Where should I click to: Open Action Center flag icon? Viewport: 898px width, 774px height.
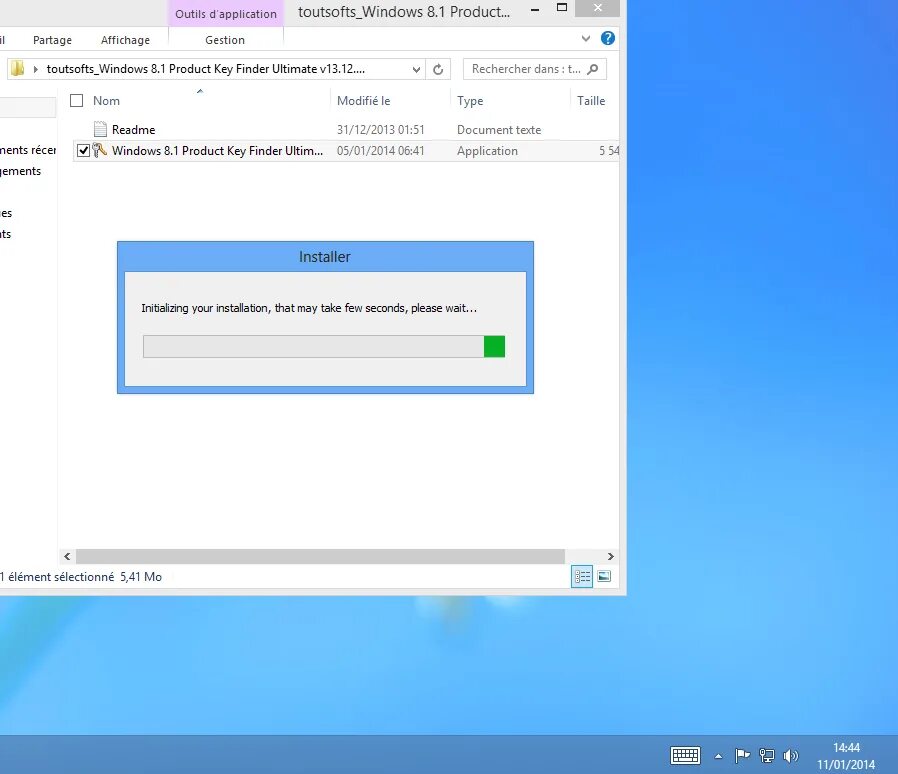point(742,756)
